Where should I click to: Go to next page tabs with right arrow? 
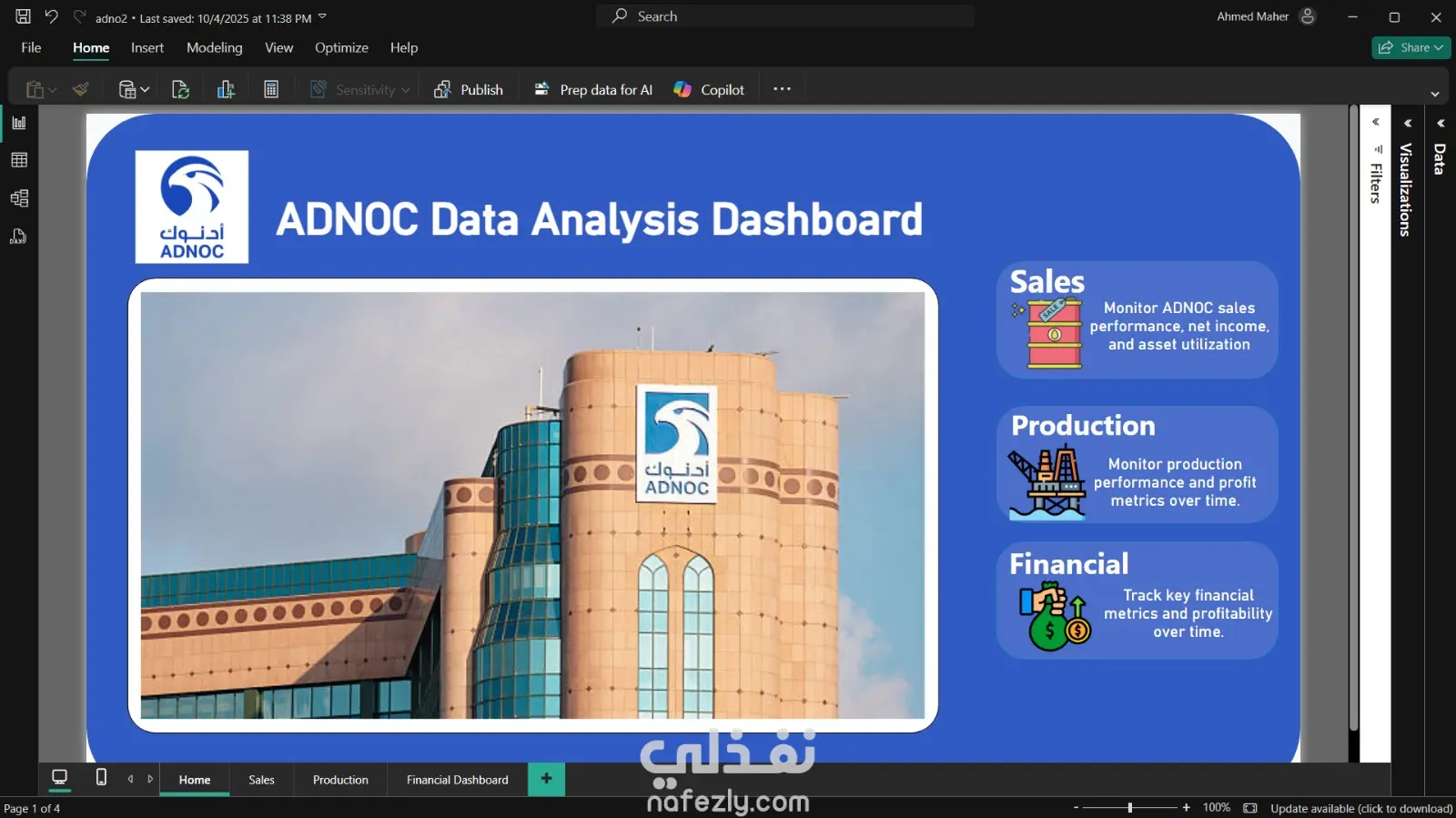click(x=150, y=779)
